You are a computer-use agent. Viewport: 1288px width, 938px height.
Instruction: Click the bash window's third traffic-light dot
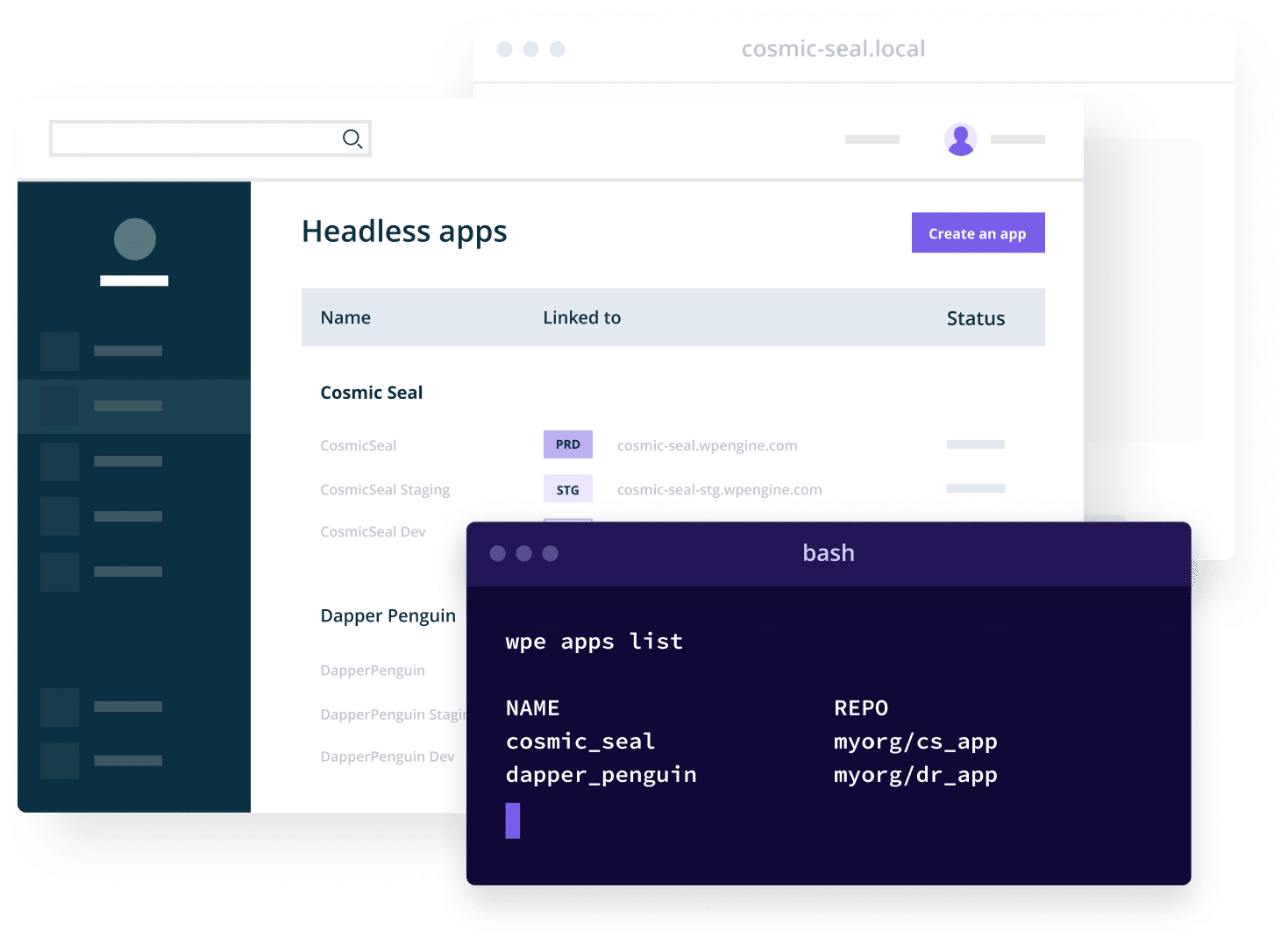pos(551,553)
